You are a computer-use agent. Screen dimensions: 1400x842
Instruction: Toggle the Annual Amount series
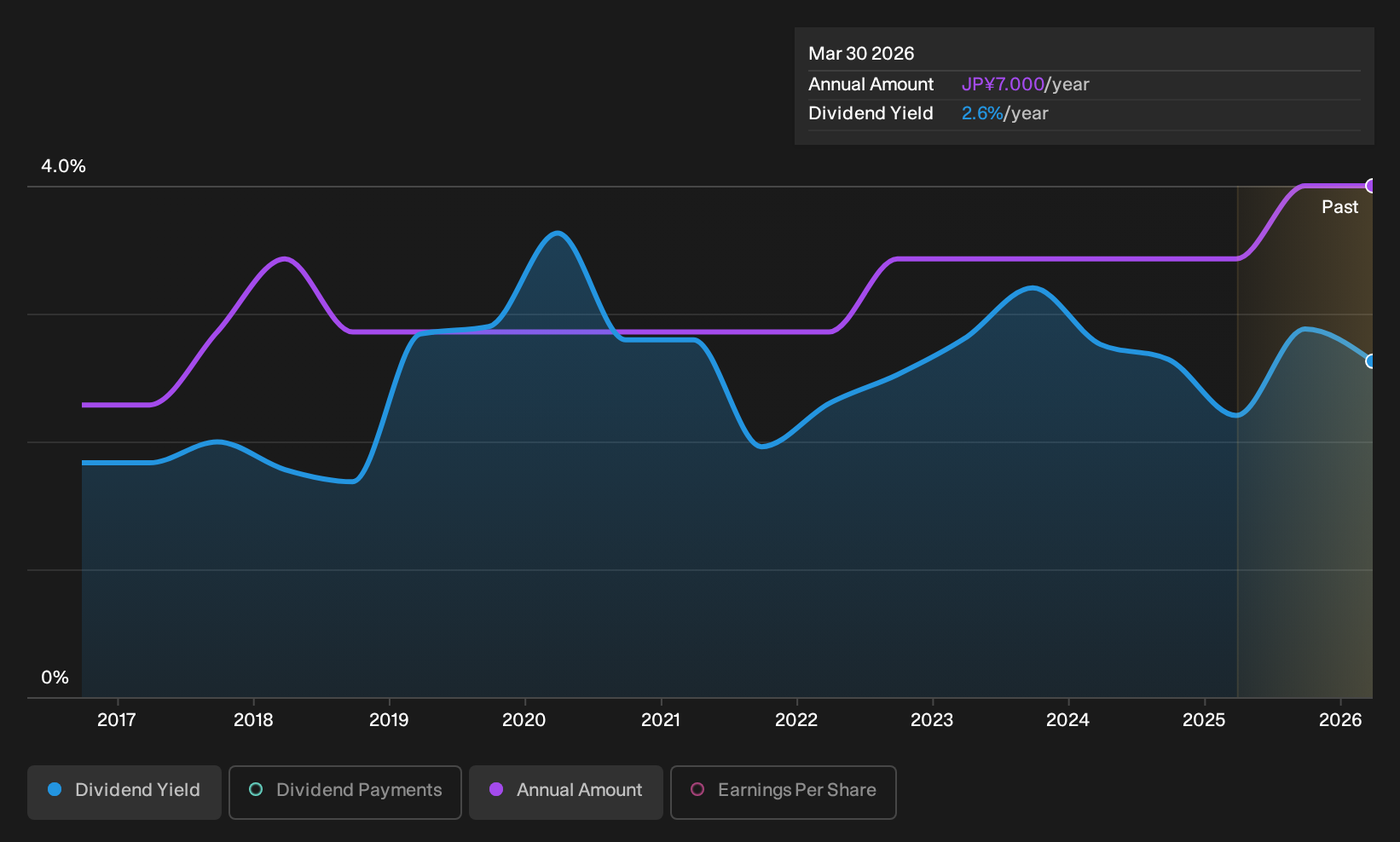566,792
